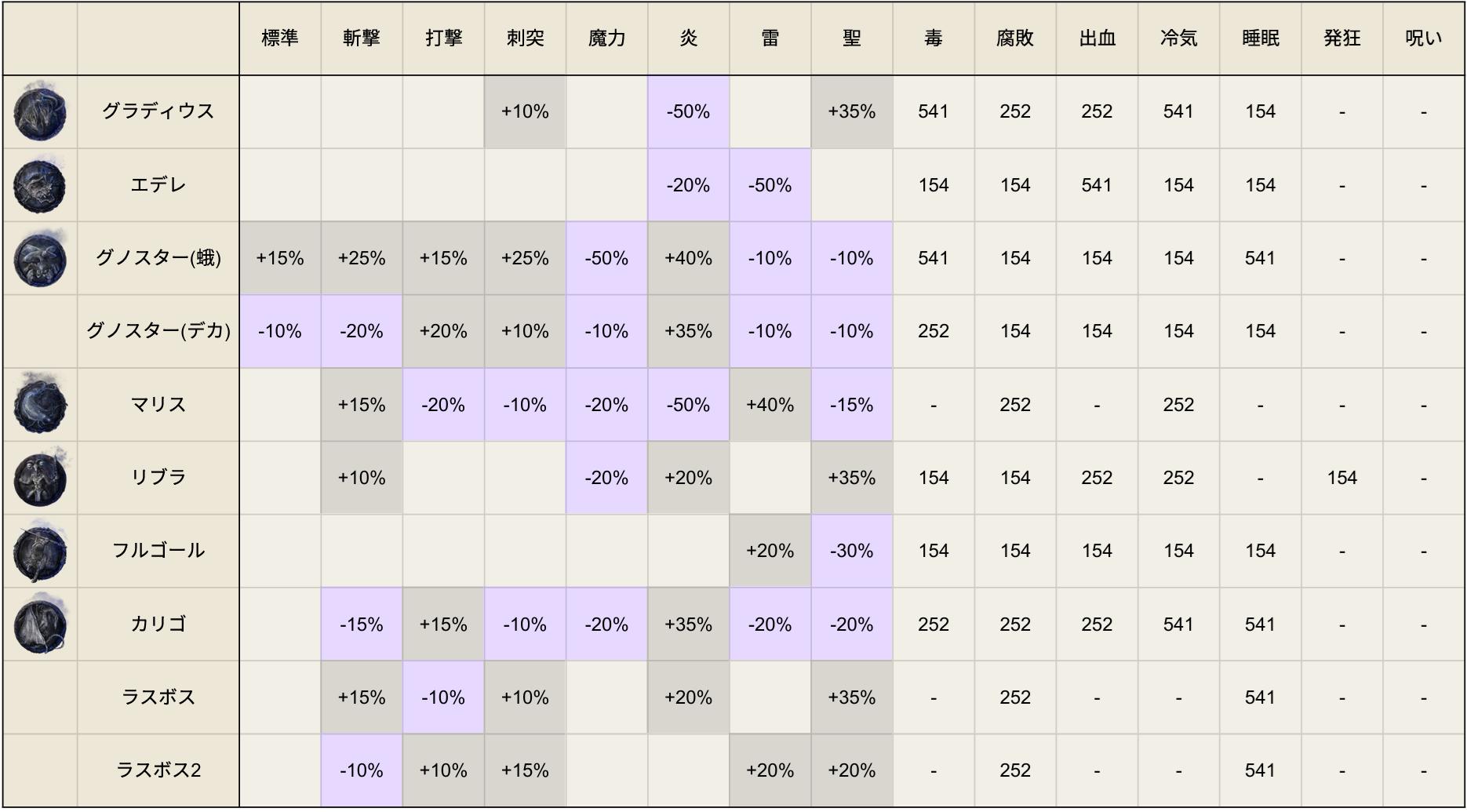Image resolution: width=1467 pixels, height=812 pixels.
Task: Click the カリゴ boss icon
Action: (40, 624)
